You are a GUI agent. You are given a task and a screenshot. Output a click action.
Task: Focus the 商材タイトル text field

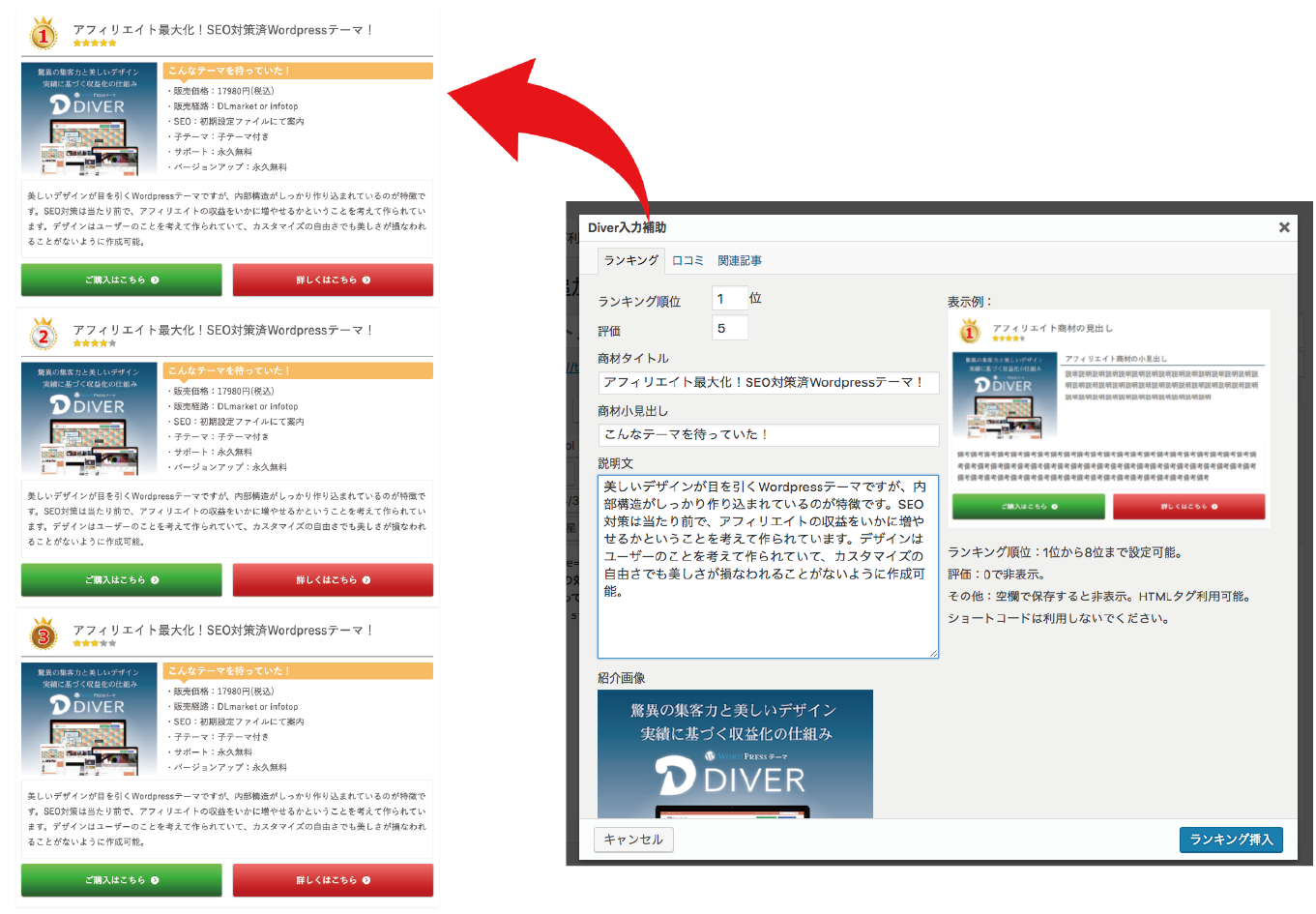(x=768, y=382)
